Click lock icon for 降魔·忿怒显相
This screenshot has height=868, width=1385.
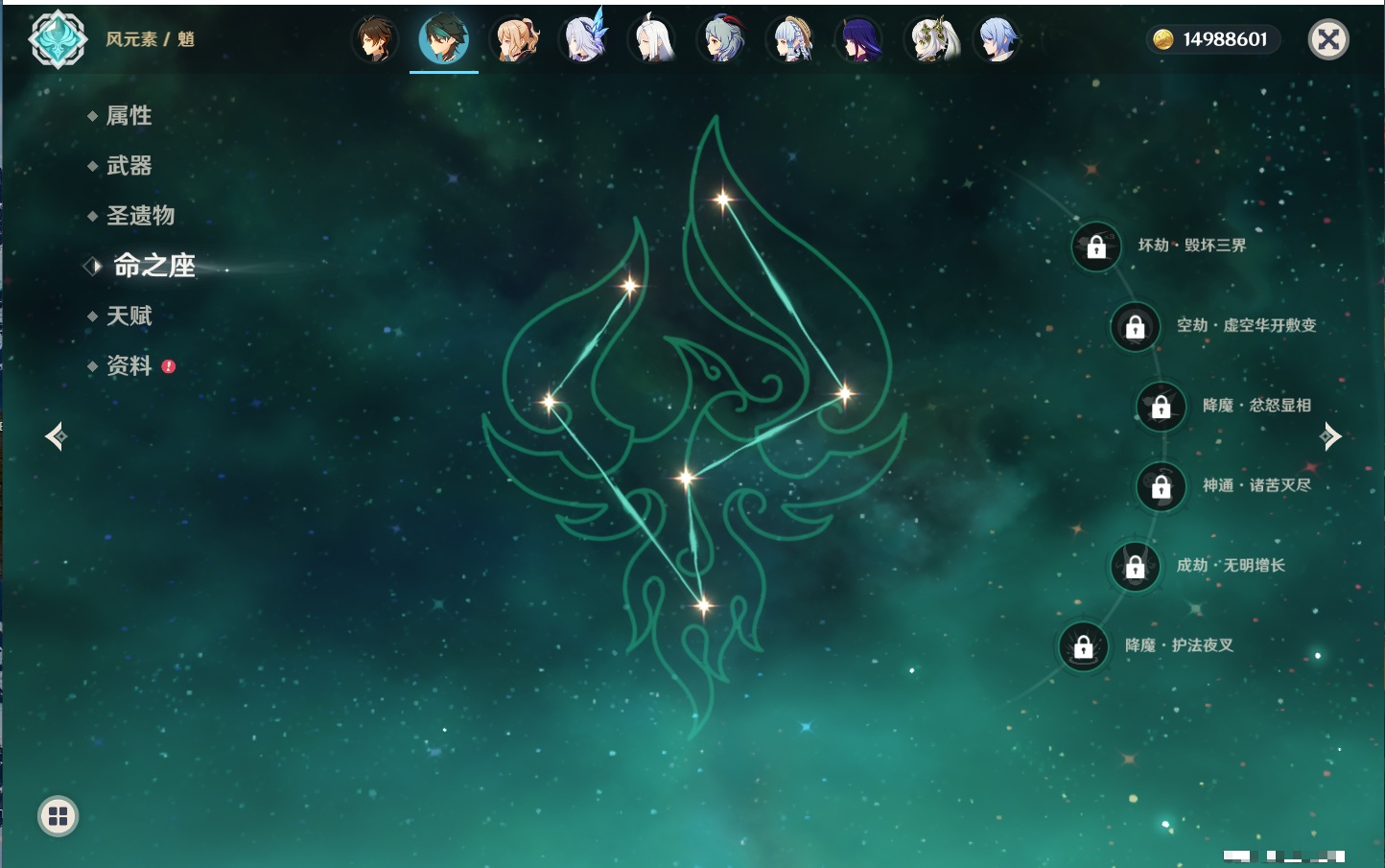1162,407
